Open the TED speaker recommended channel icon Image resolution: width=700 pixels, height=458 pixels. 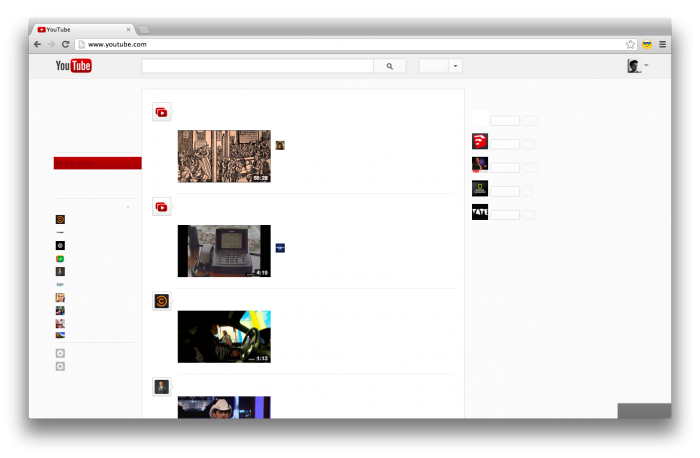point(480,165)
